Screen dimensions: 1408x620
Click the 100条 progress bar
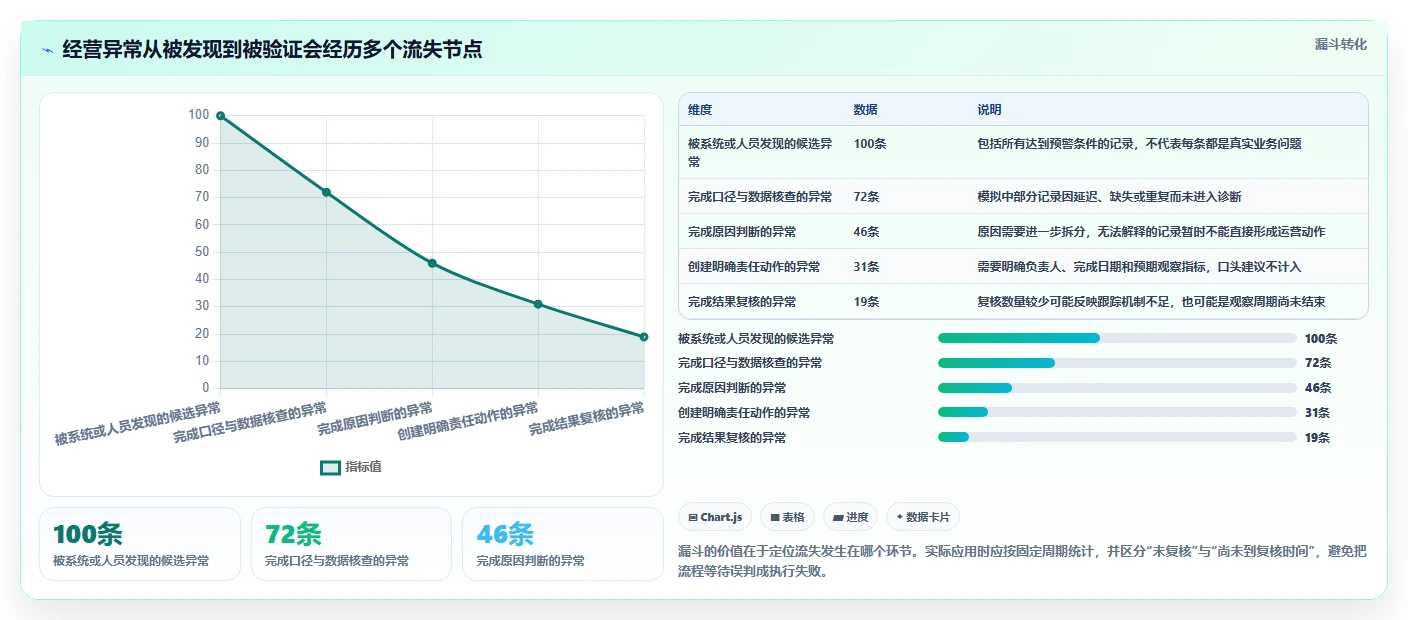point(1117,338)
